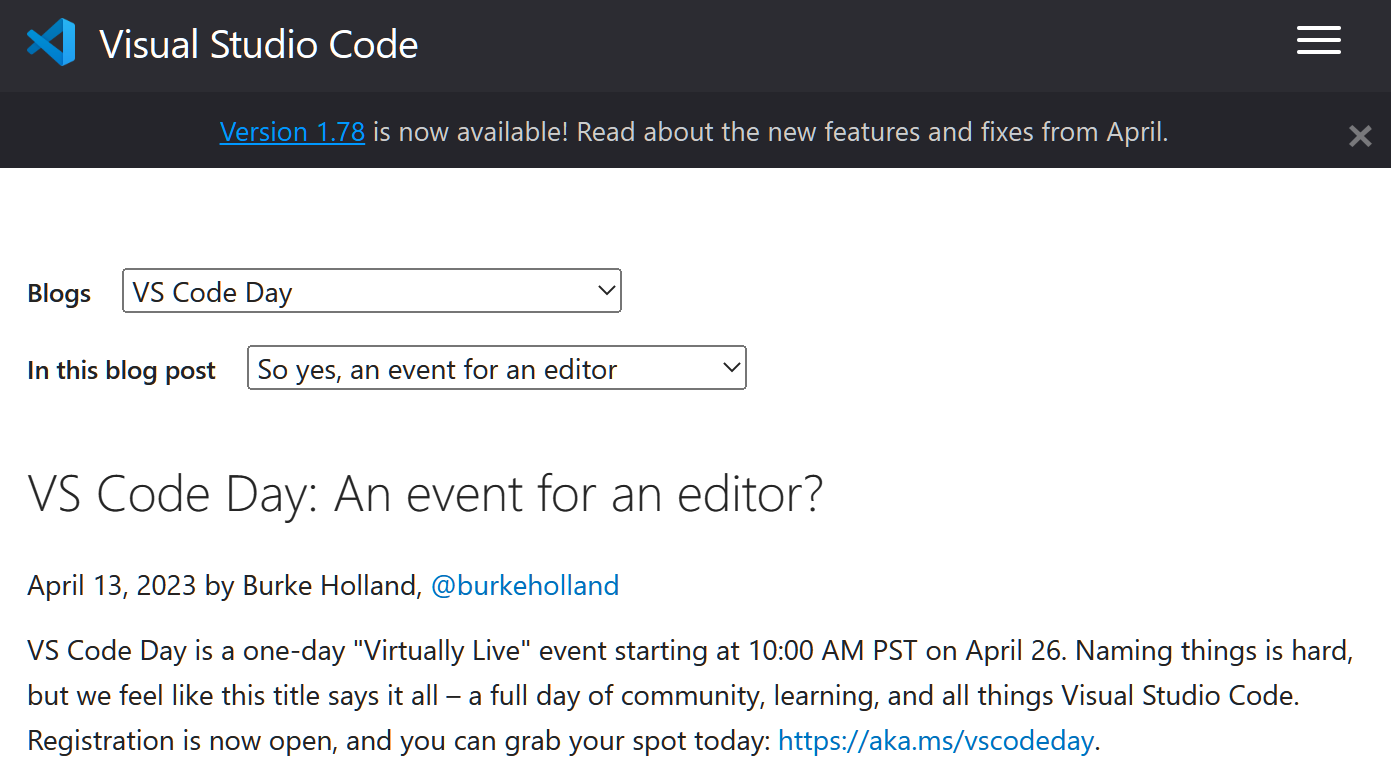
Task: Pick a different blog from the Blogs combo box
Action: tap(372, 289)
